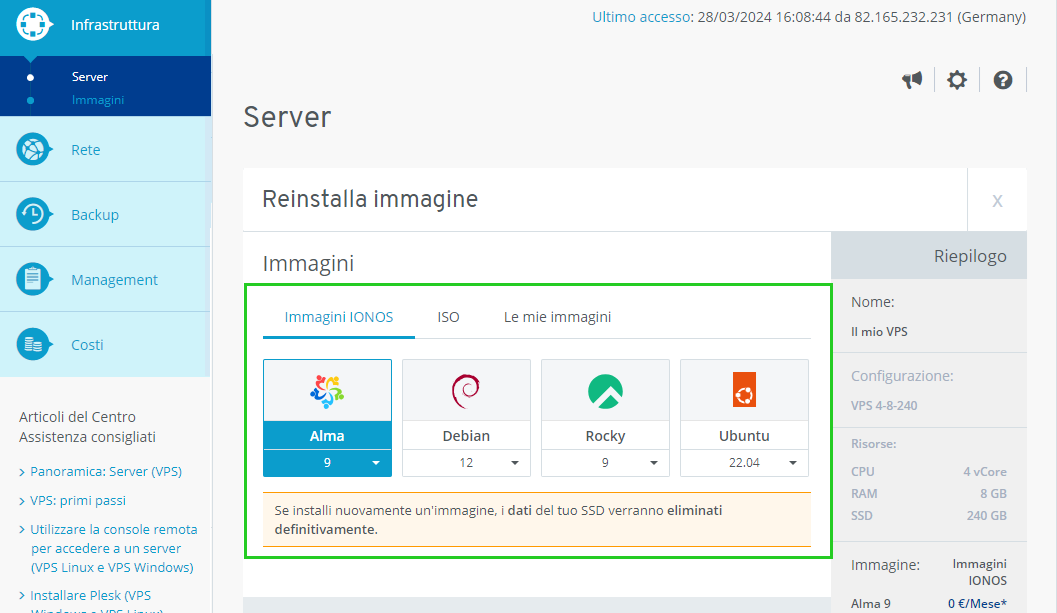The width and height of the screenshot is (1057, 613).
Task: Open Panoramica: Server (VPS) article
Action: click(106, 471)
